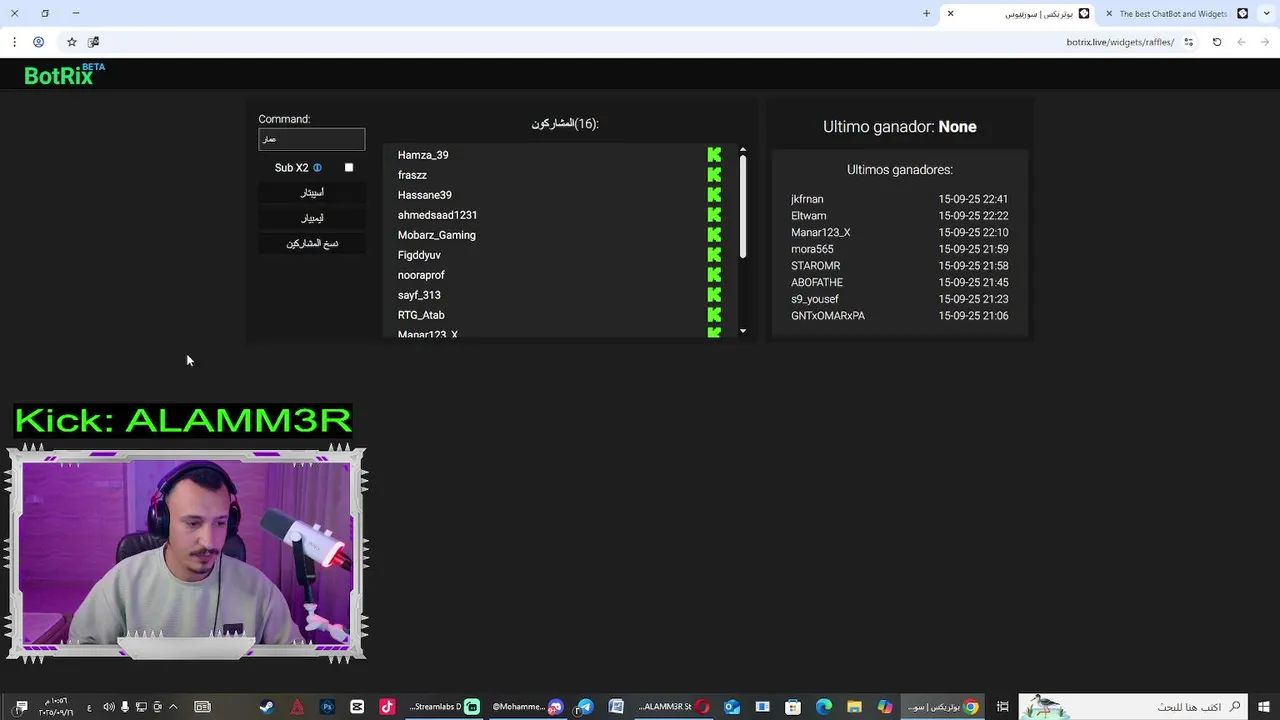Screen dimensions: 1280x720
Task: Open Microsoft Edge from the taskbar
Action: (824, 707)
